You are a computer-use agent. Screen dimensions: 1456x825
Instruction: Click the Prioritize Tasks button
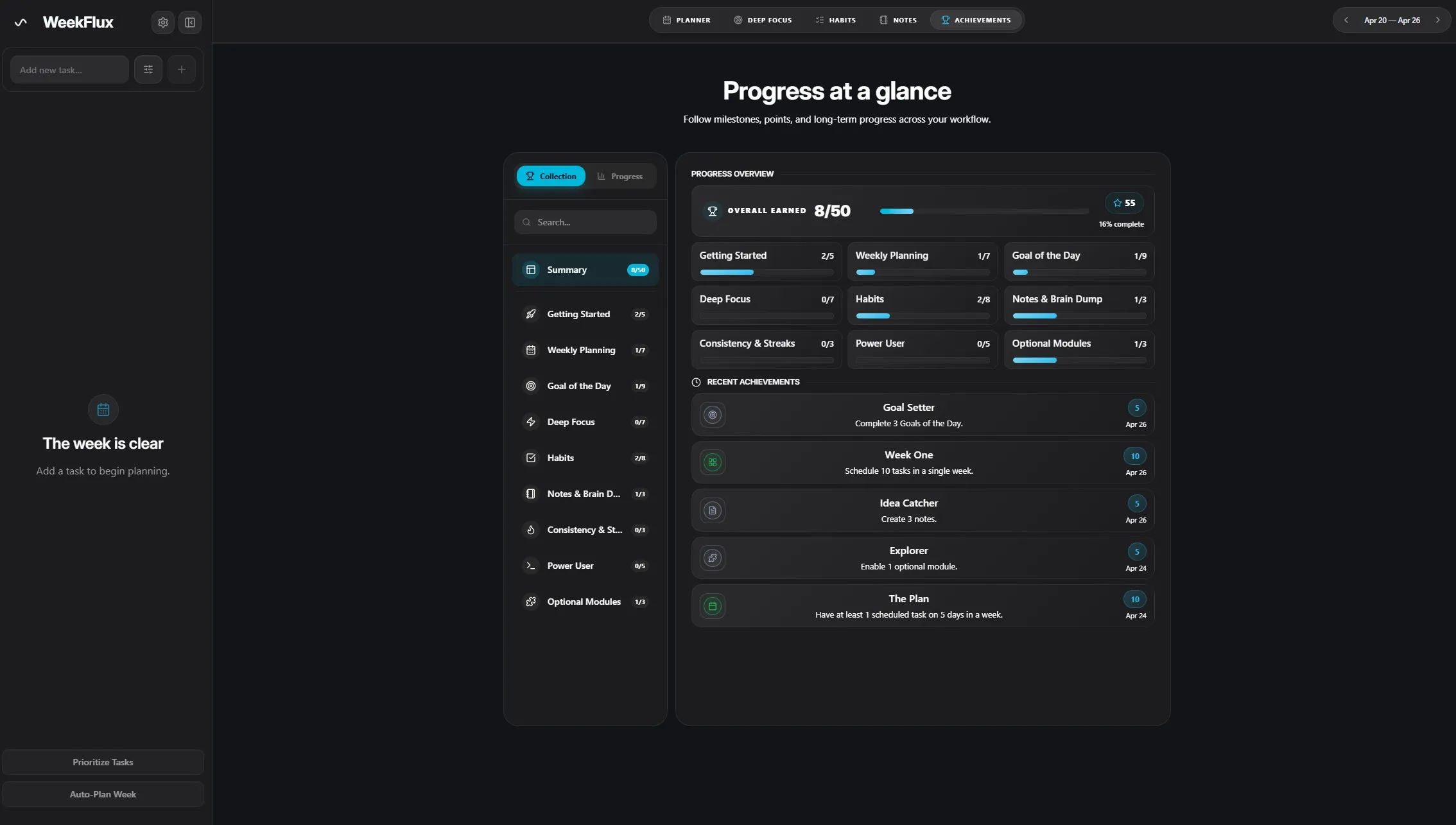pos(103,762)
